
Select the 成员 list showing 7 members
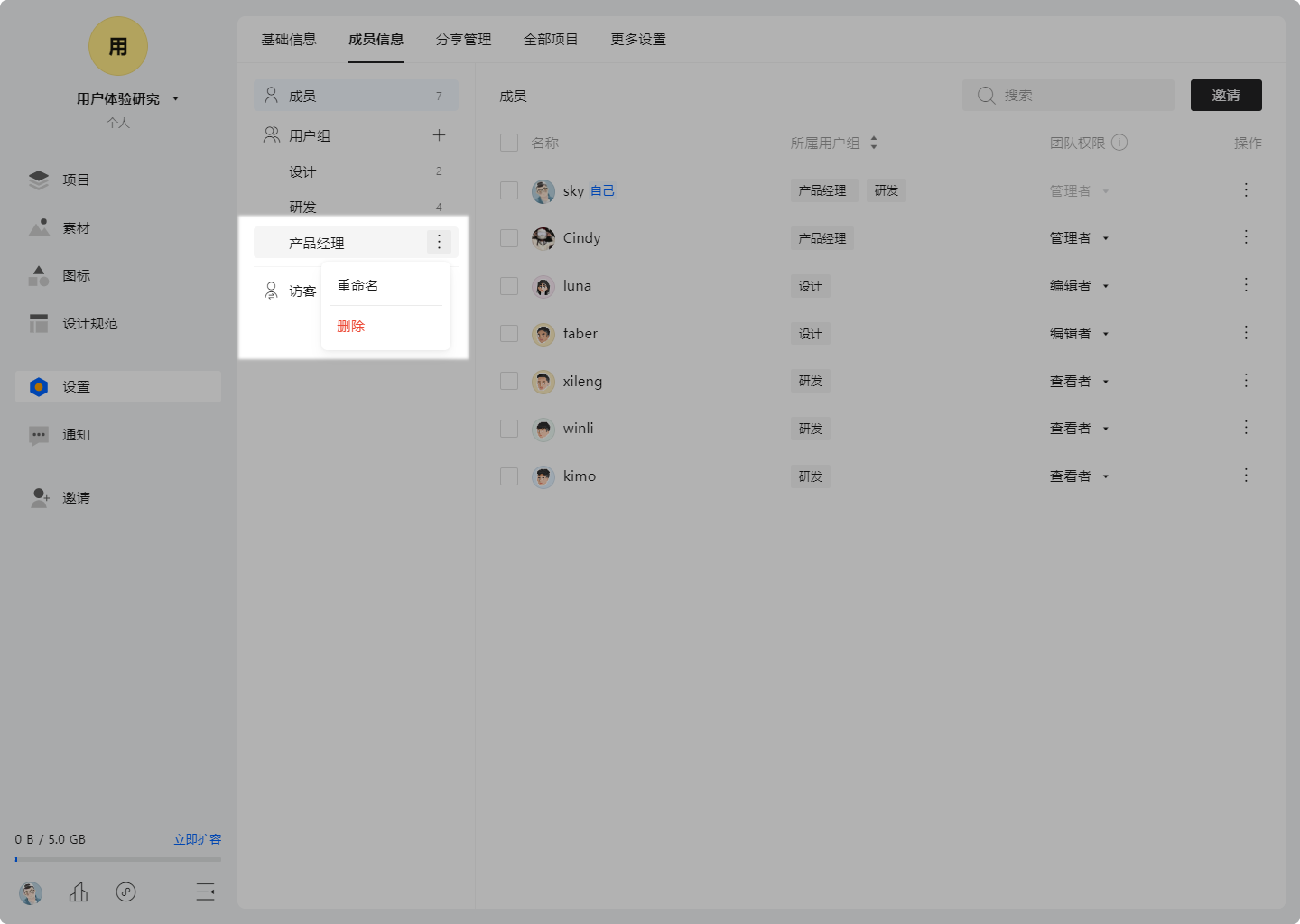click(x=356, y=96)
